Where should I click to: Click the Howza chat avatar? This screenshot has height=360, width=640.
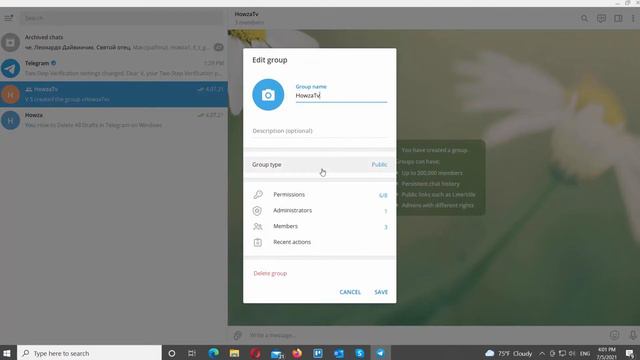10,120
